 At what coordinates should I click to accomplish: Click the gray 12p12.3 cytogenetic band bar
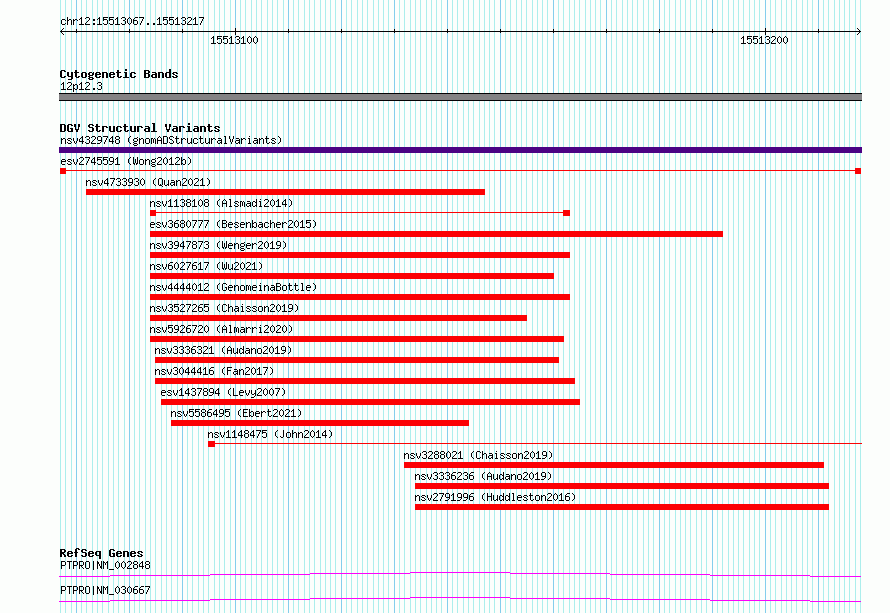[x=460, y=97]
